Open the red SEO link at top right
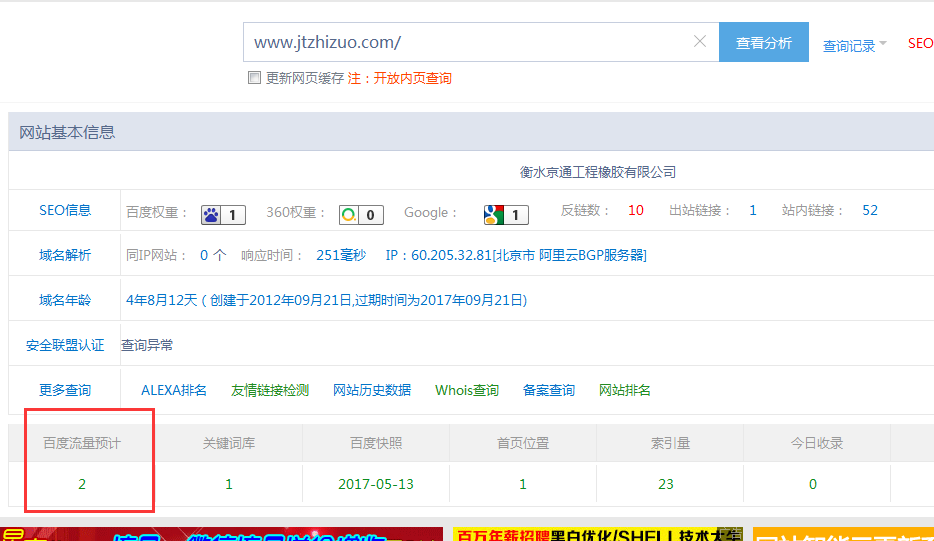This screenshot has width=934, height=541. tap(920, 43)
